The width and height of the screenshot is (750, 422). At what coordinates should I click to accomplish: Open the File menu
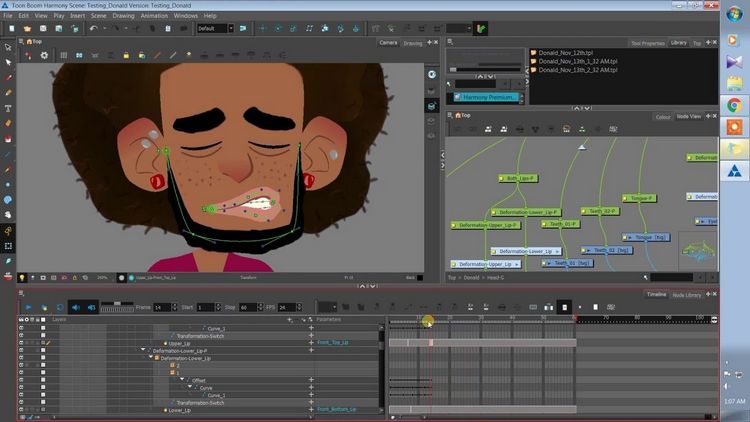pos(8,16)
